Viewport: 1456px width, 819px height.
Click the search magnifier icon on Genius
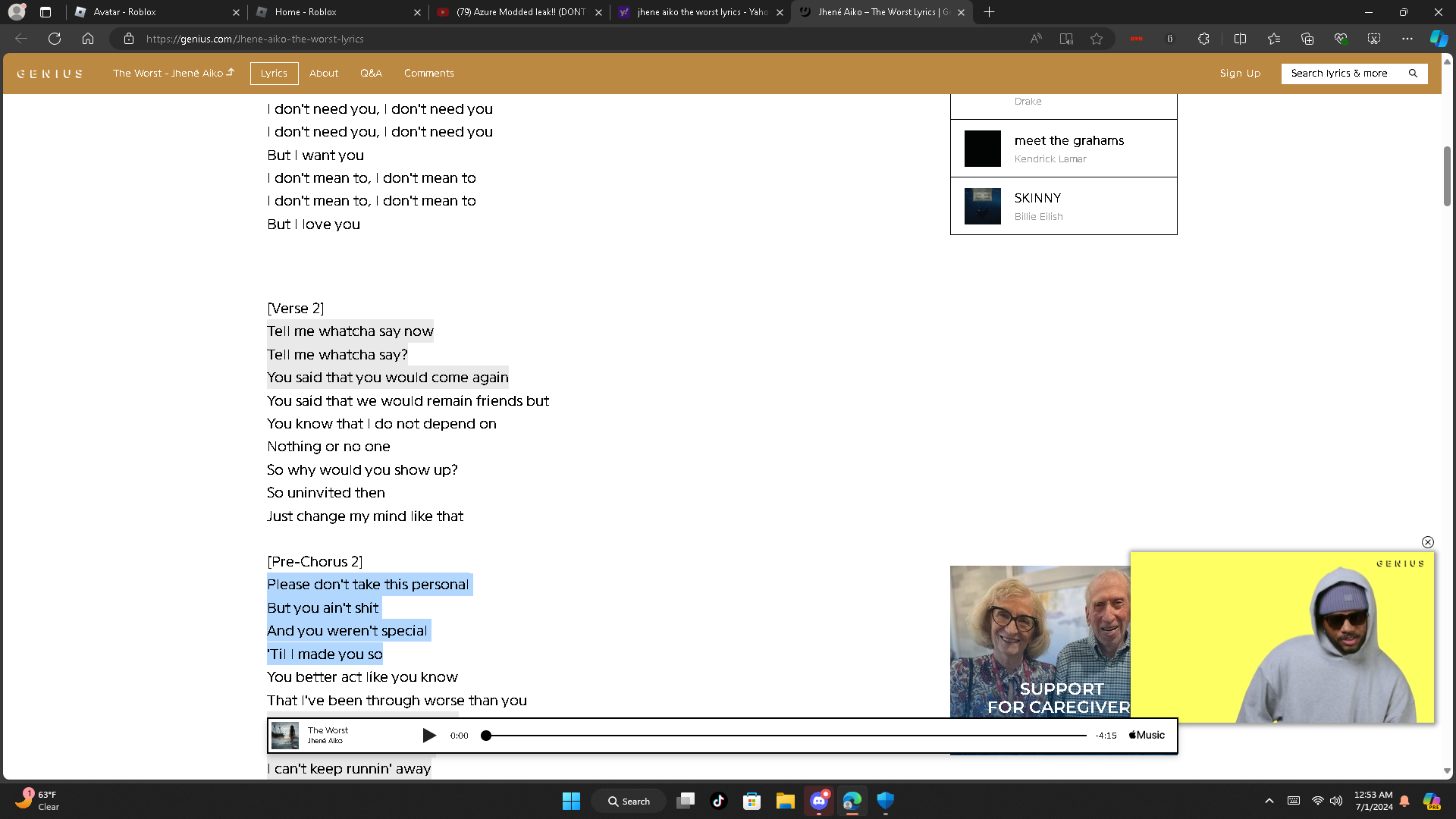1413,74
